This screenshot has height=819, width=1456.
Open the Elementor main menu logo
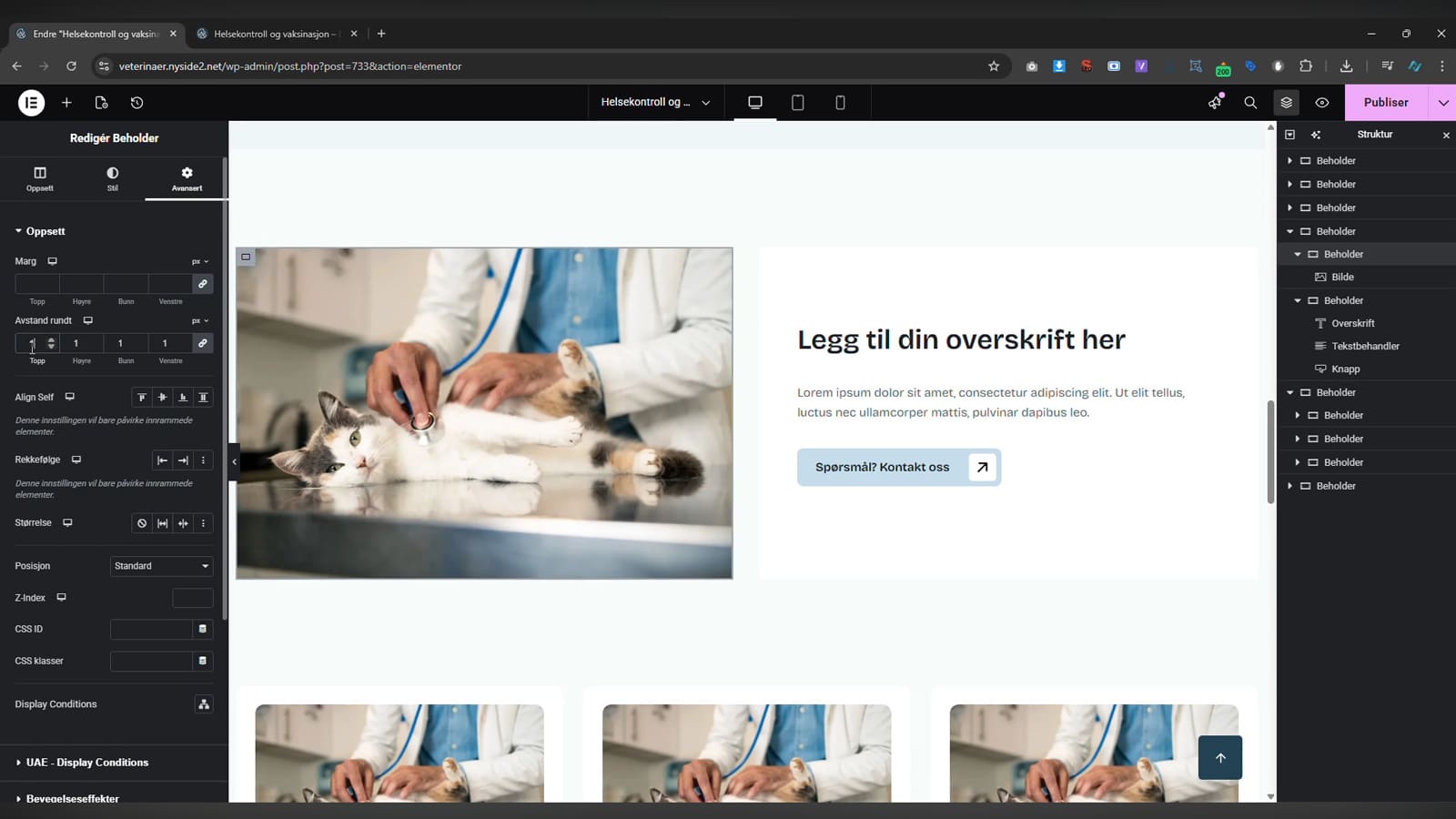coord(31,103)
